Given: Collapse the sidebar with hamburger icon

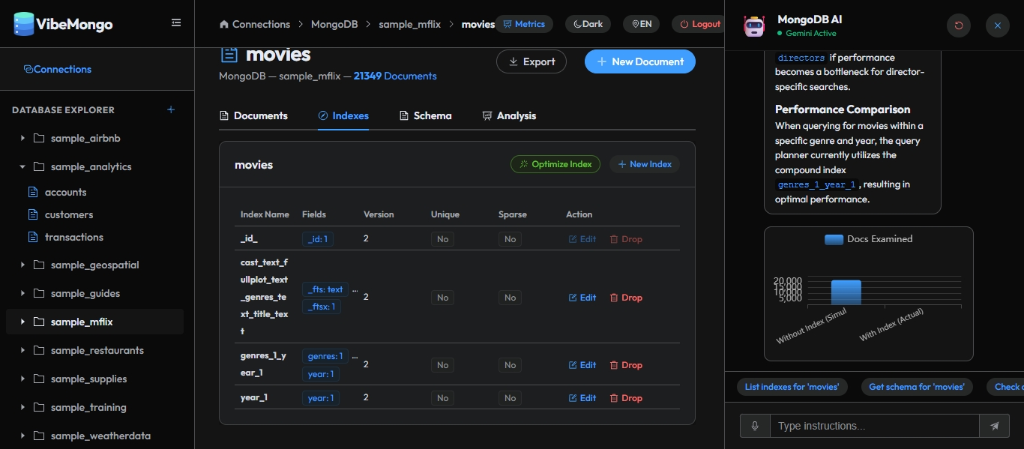Looking at the screenshot, I should [176, 23].
